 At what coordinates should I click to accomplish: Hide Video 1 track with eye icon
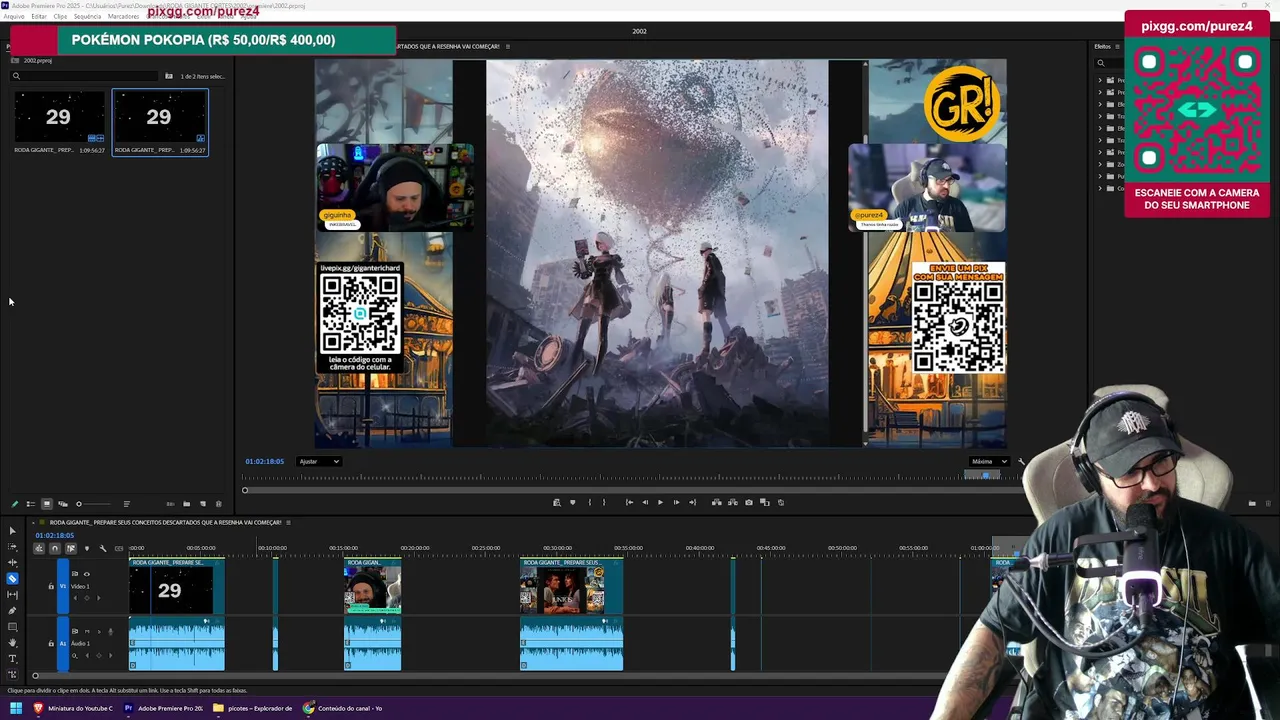[x=87, y=574]
